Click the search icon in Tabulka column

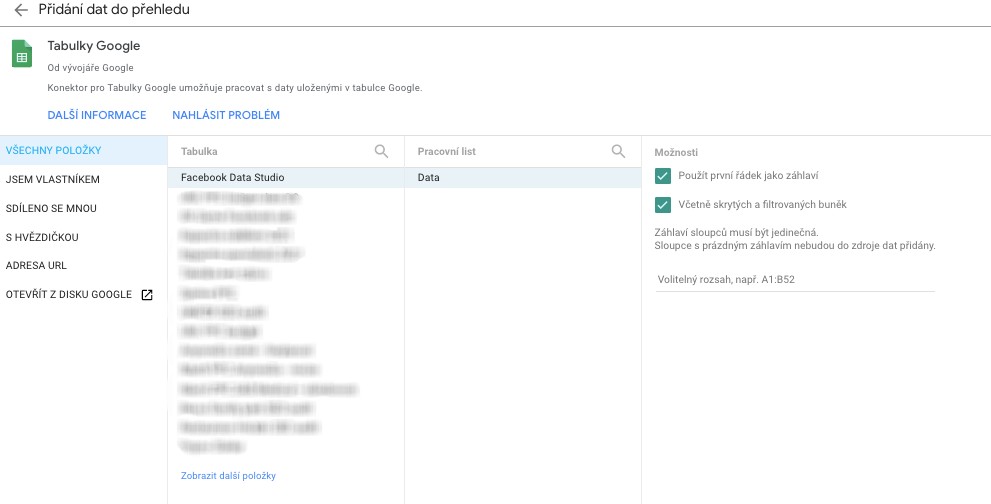[381, 151]
